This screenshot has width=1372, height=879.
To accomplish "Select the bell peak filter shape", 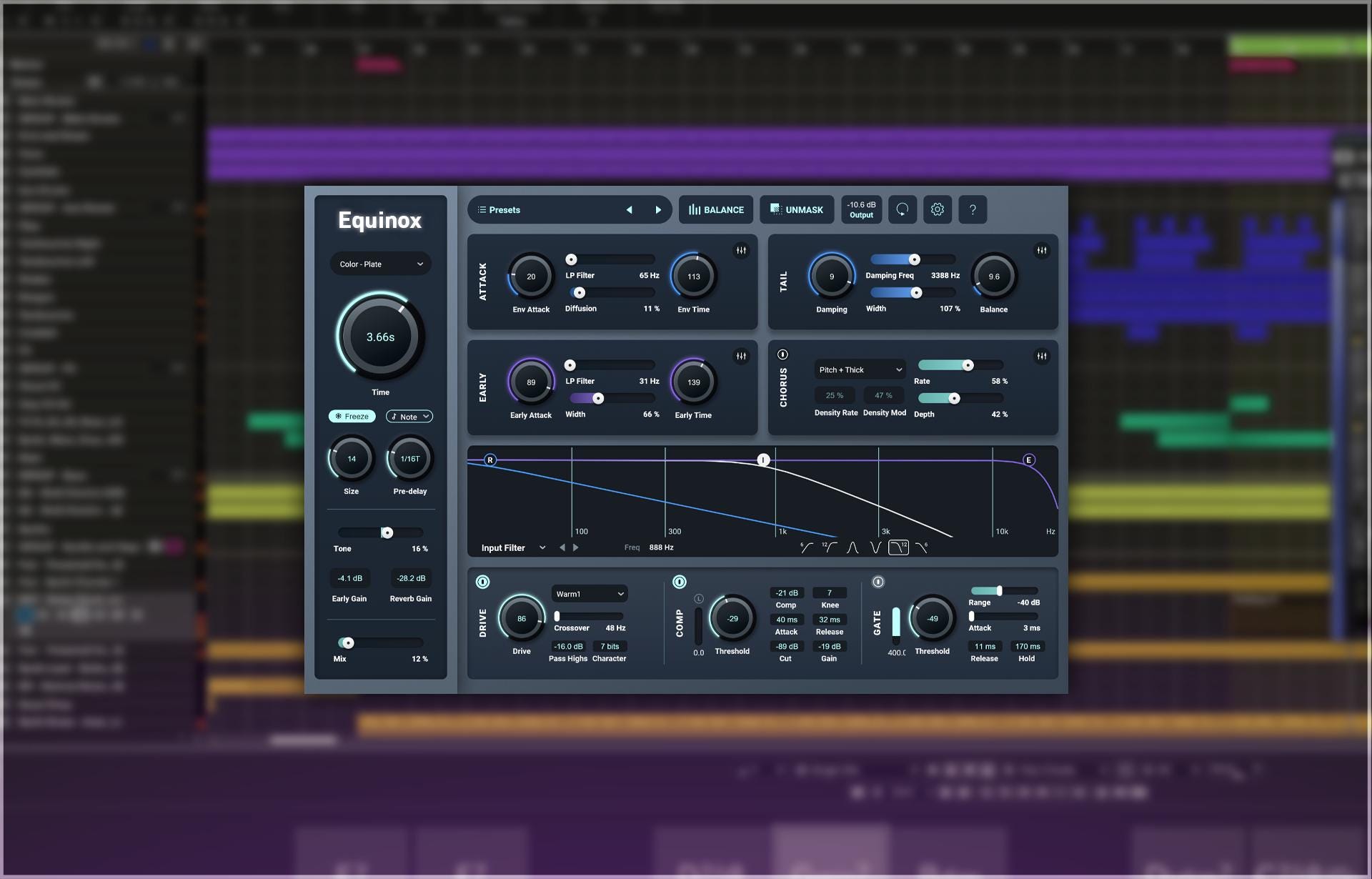I will (x=852, y=547).
